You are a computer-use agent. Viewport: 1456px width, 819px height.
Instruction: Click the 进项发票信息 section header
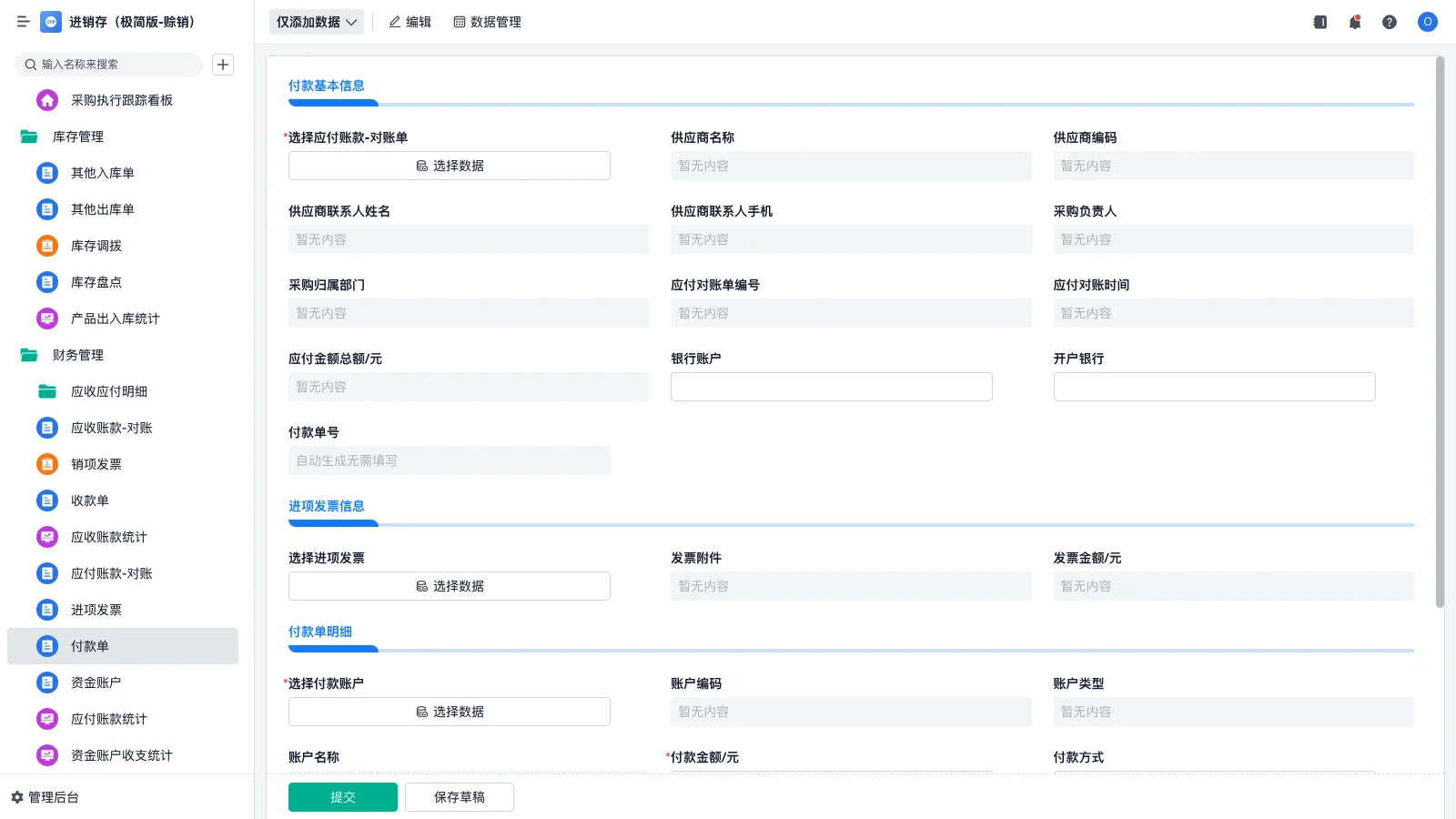tap(327, 506)
